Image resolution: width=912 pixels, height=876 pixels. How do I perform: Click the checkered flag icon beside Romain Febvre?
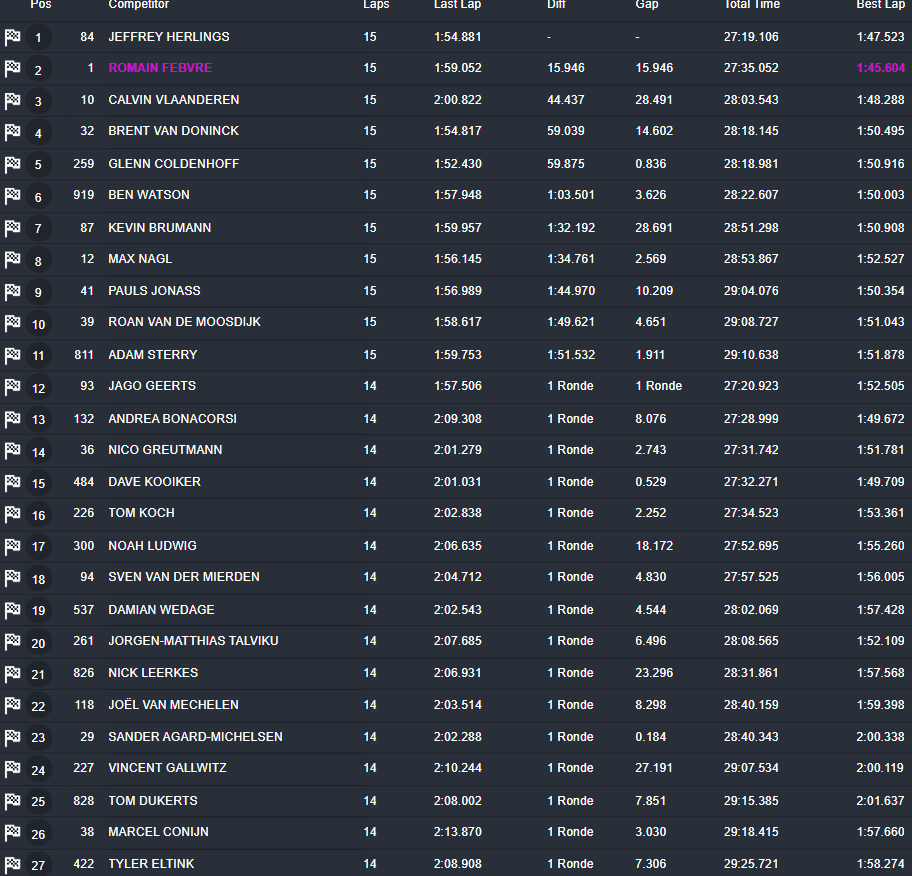pos(12,69)
